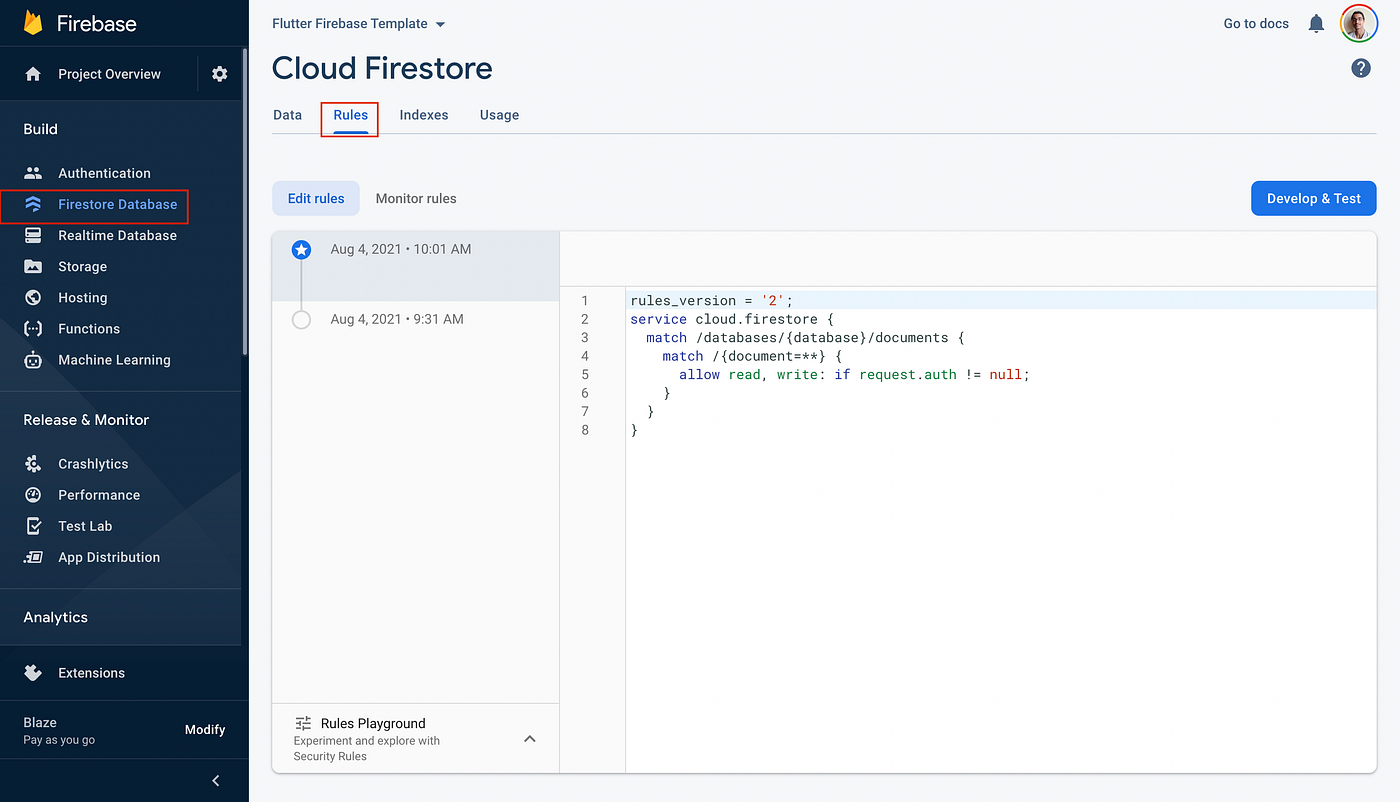Select the Aug 4 9:31 AM revision
Image resolution: width=1400 pixels, height=802 pixels.
tap(400, 318)
